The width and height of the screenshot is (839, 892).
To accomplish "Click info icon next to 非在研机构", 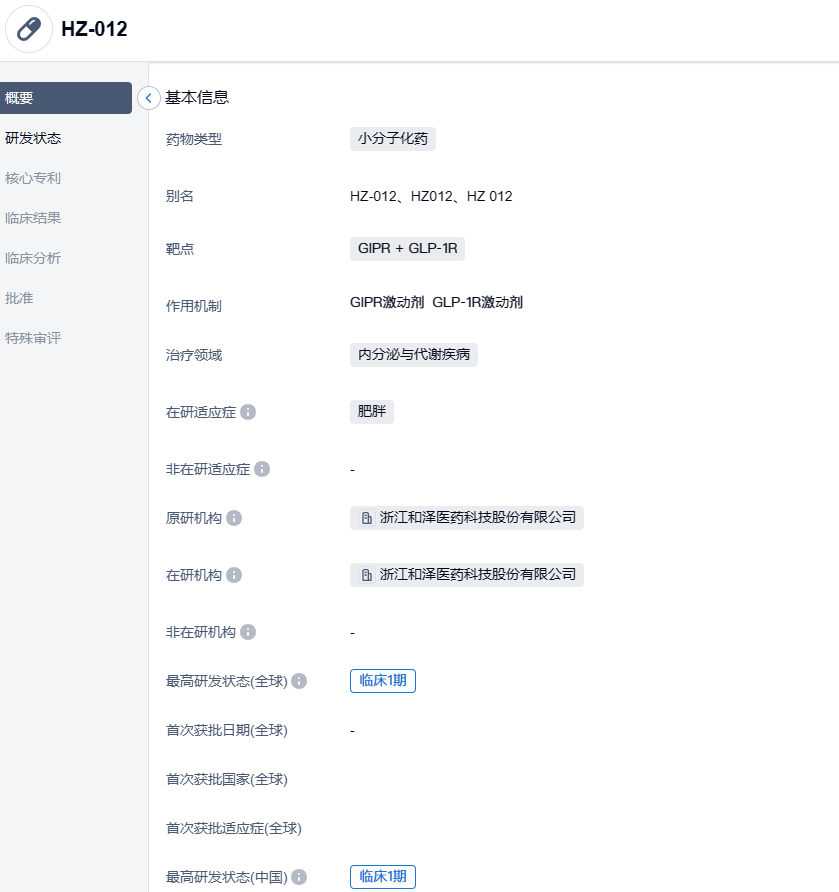I will [x=248, y=632].
